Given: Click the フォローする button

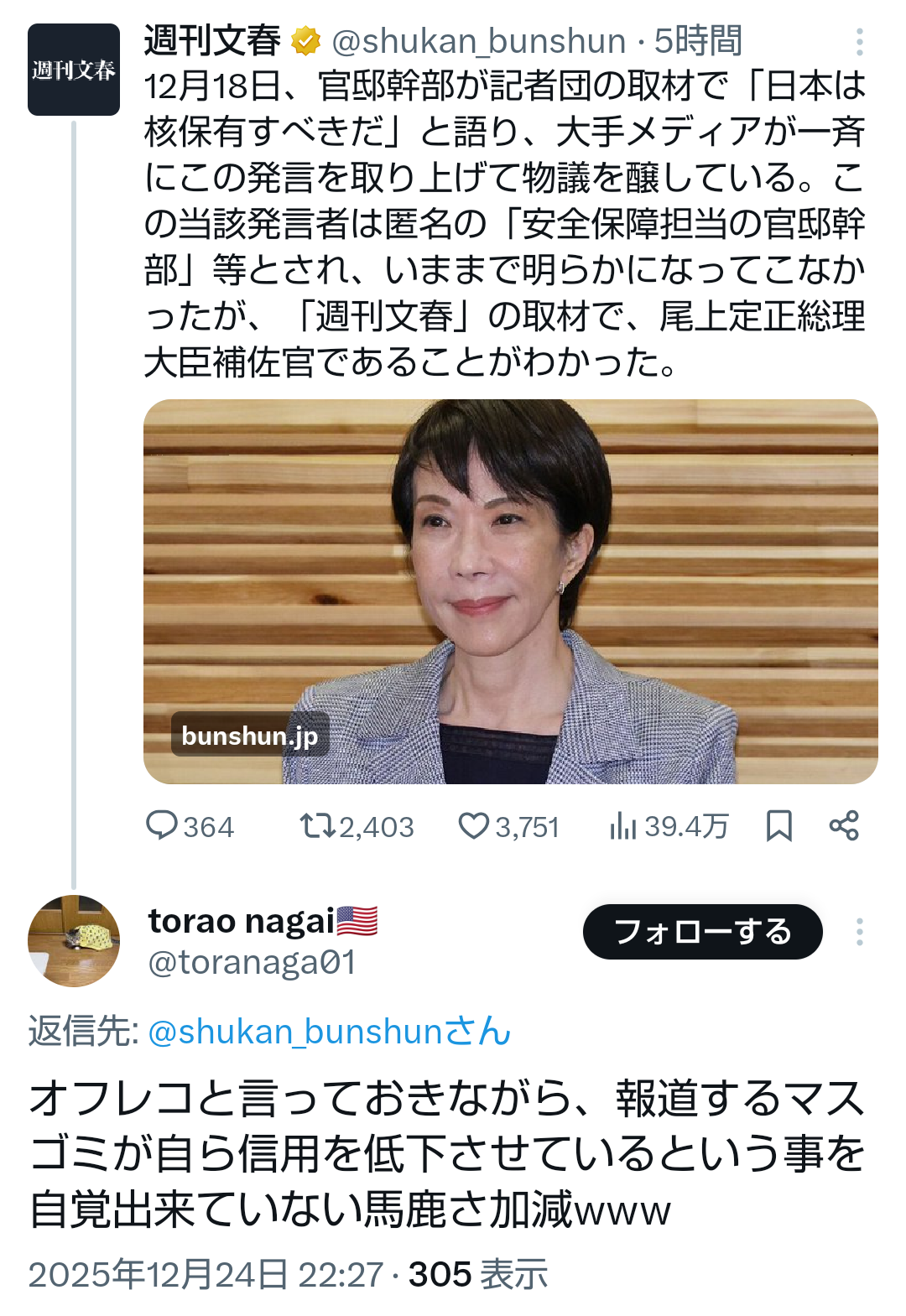Looking at the screenshot, I should pos(702,932).
